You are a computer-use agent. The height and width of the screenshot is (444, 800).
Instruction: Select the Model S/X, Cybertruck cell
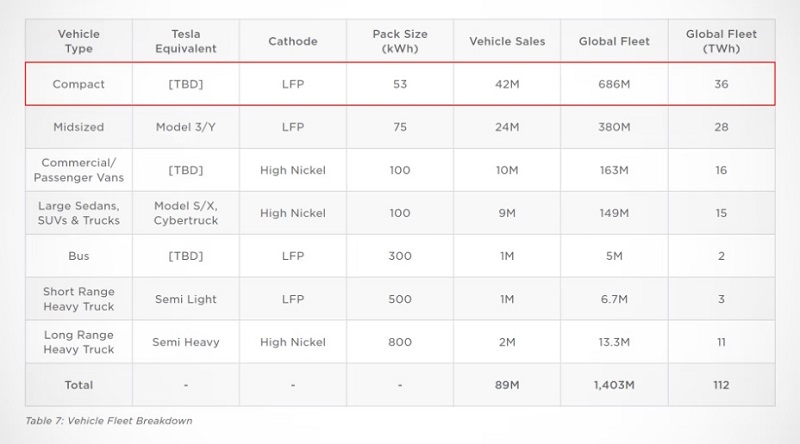point(186,213)
